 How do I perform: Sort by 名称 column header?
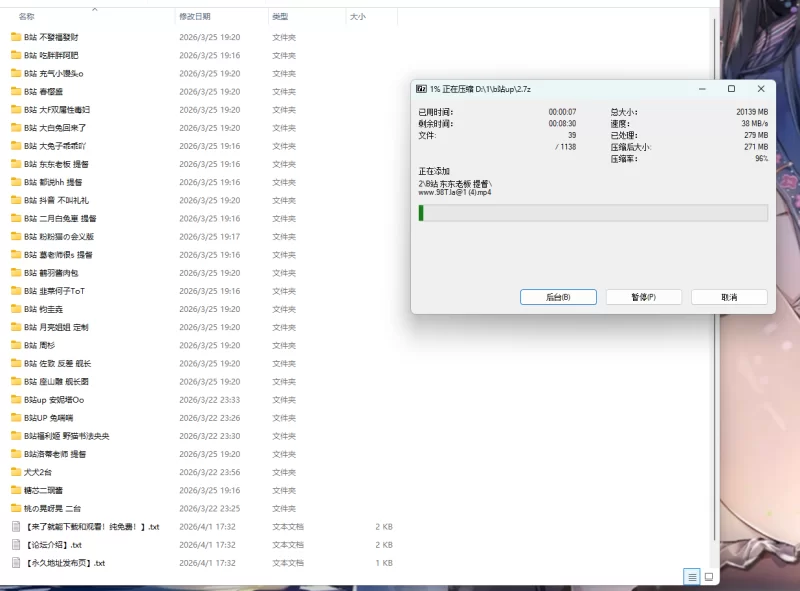point(27,16)
